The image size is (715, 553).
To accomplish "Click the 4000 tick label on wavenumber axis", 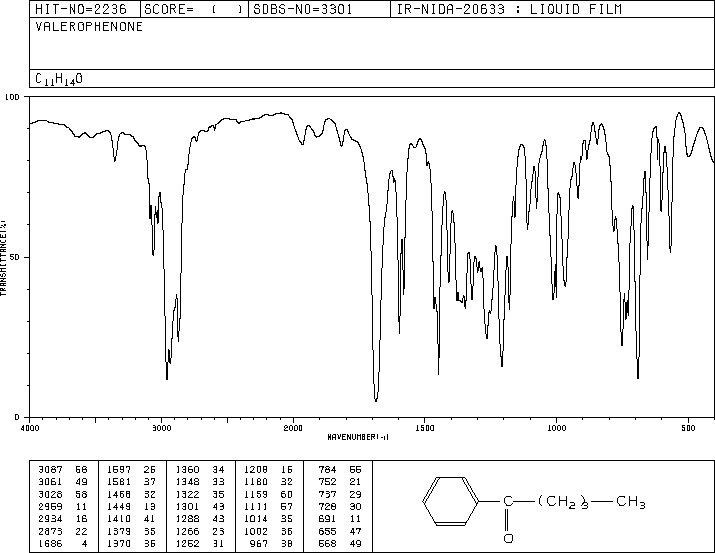I will [30, 428].
